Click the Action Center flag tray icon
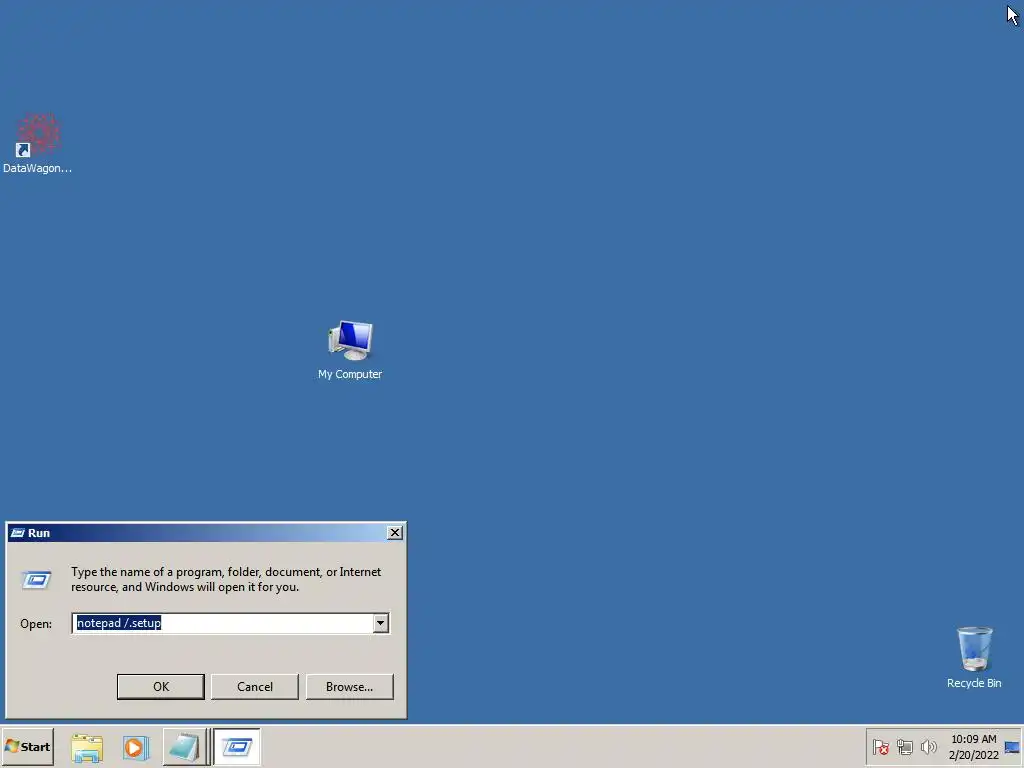The height and width of the screenshot is (768, 1024). [x=880, y=746]
